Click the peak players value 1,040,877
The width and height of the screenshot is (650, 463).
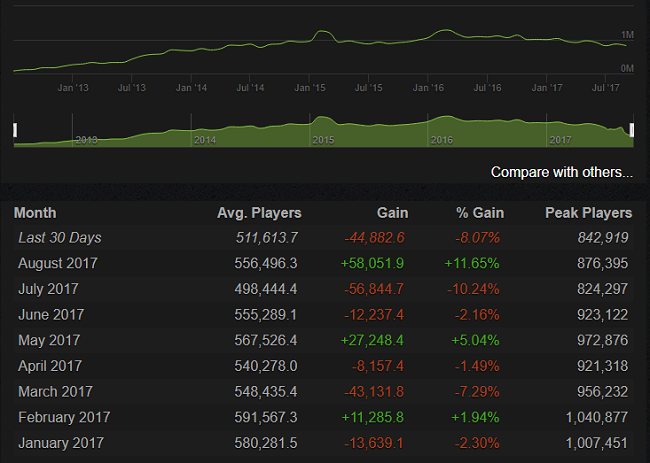pos(597,417)
